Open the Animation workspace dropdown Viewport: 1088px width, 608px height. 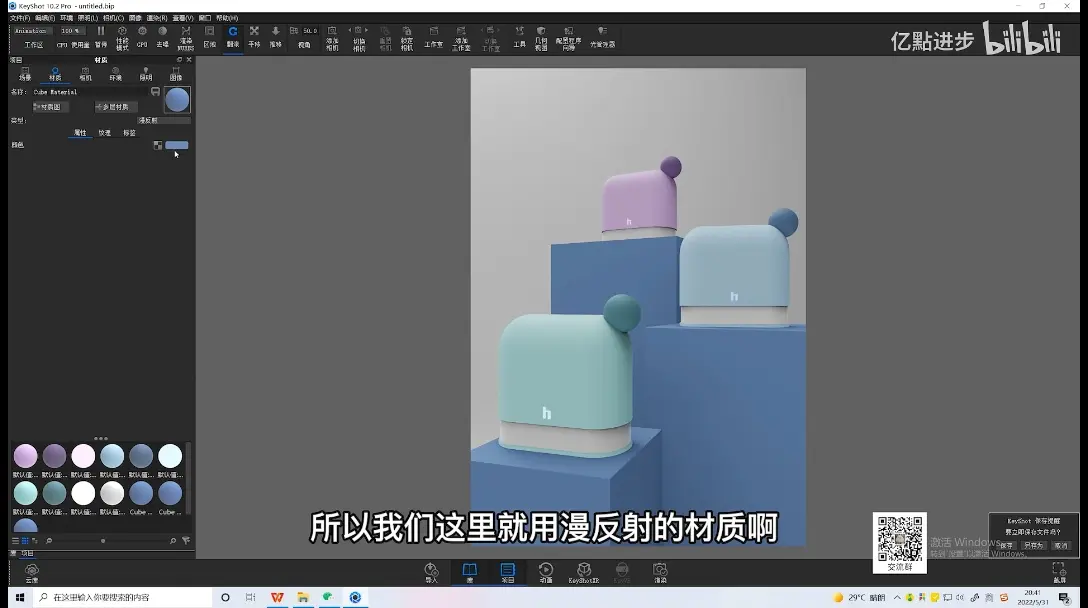32,31
